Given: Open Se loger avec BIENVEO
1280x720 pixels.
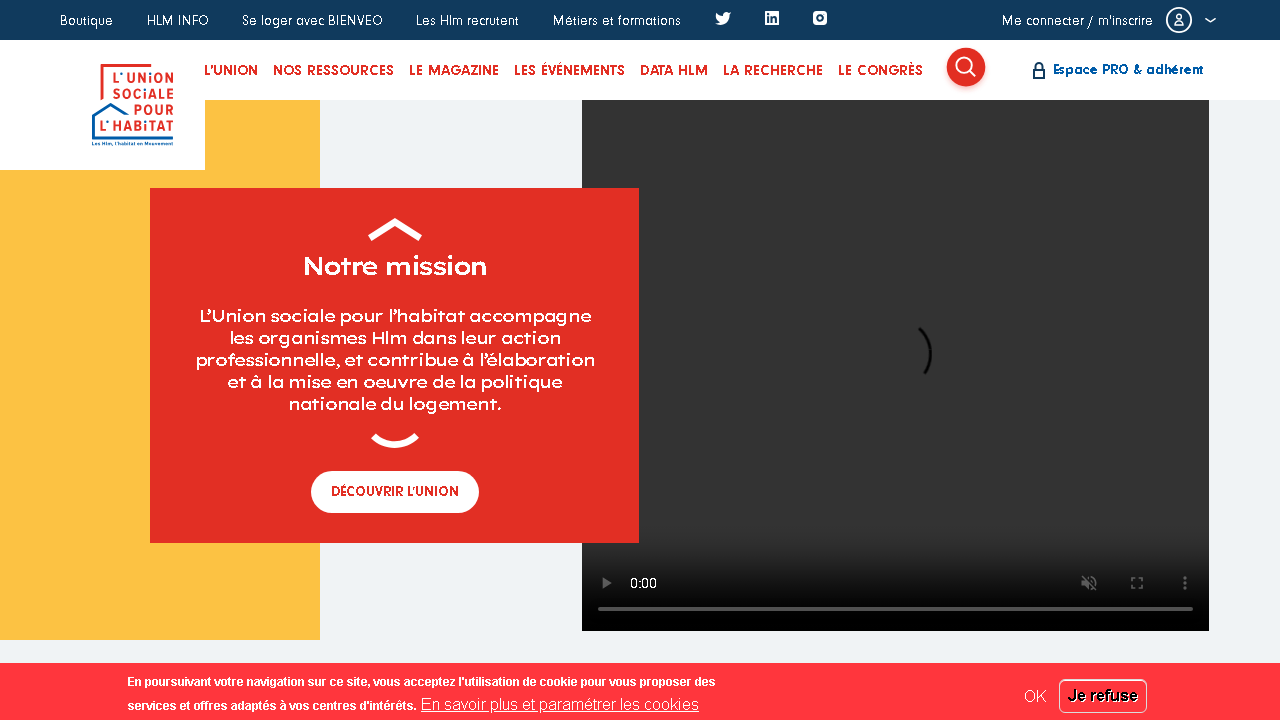Looking at the screenshot, I should pyautogui.click(x=312, y=20).
